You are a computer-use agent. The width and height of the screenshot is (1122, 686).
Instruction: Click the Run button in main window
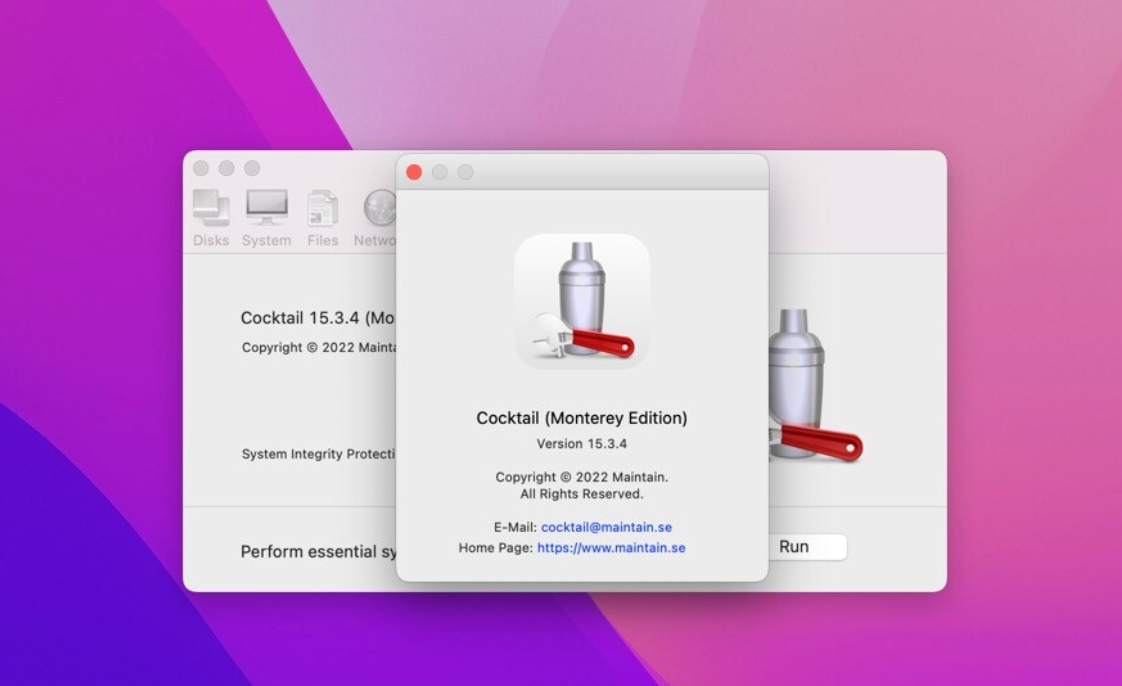point(808,547)
